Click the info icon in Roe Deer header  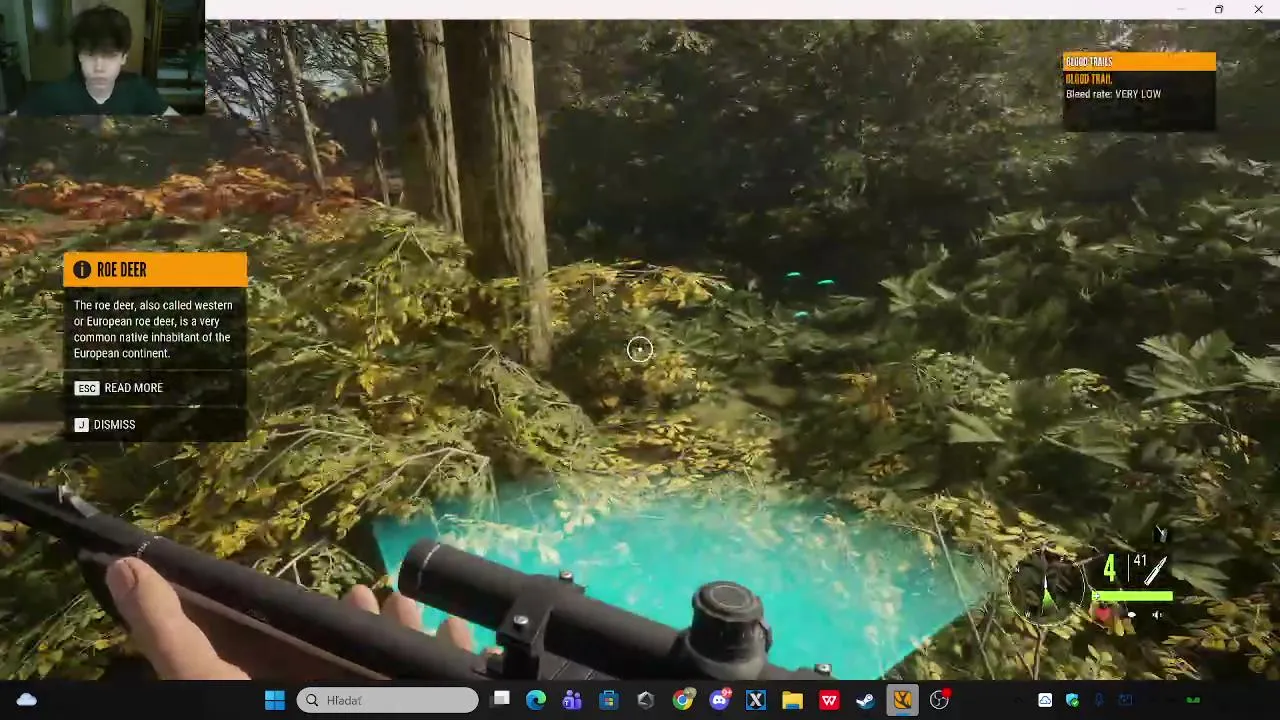[x=82, y=270]
